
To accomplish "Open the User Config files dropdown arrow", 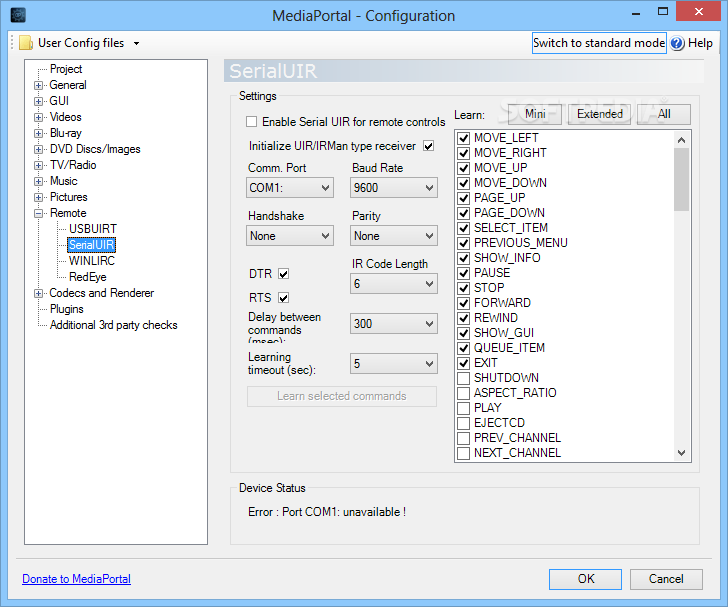I will coord(136,44).
